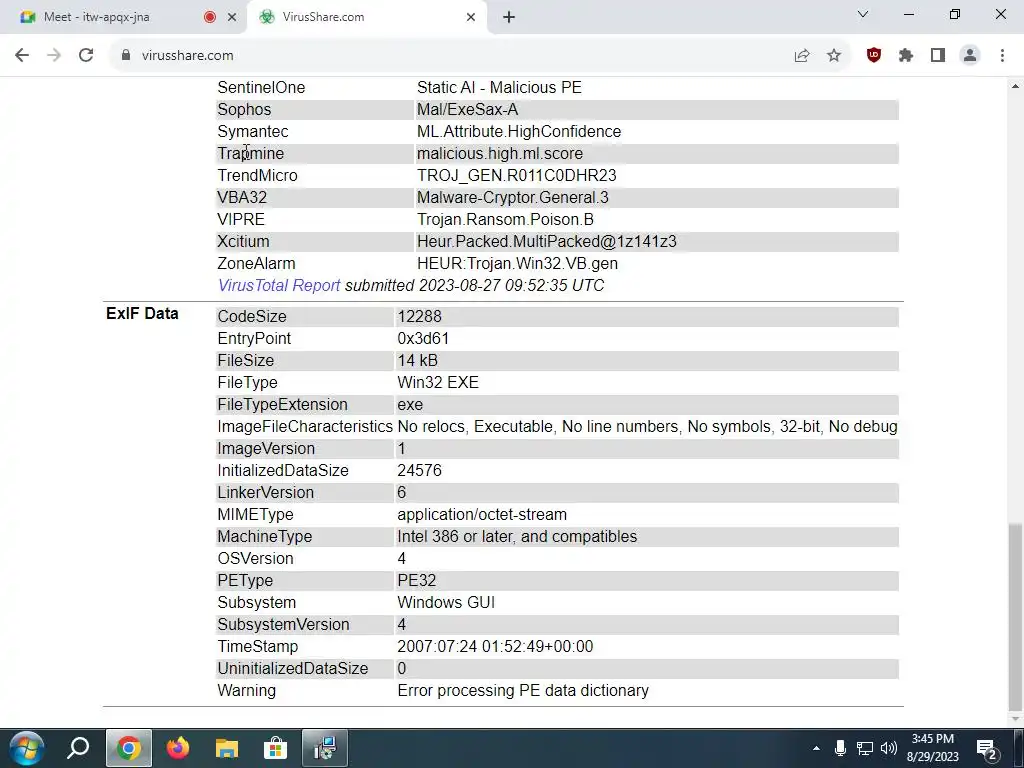Click the forward navigation arrow
The width and height of the screenshot is (1024, 768).
click(x=54, y=56)
